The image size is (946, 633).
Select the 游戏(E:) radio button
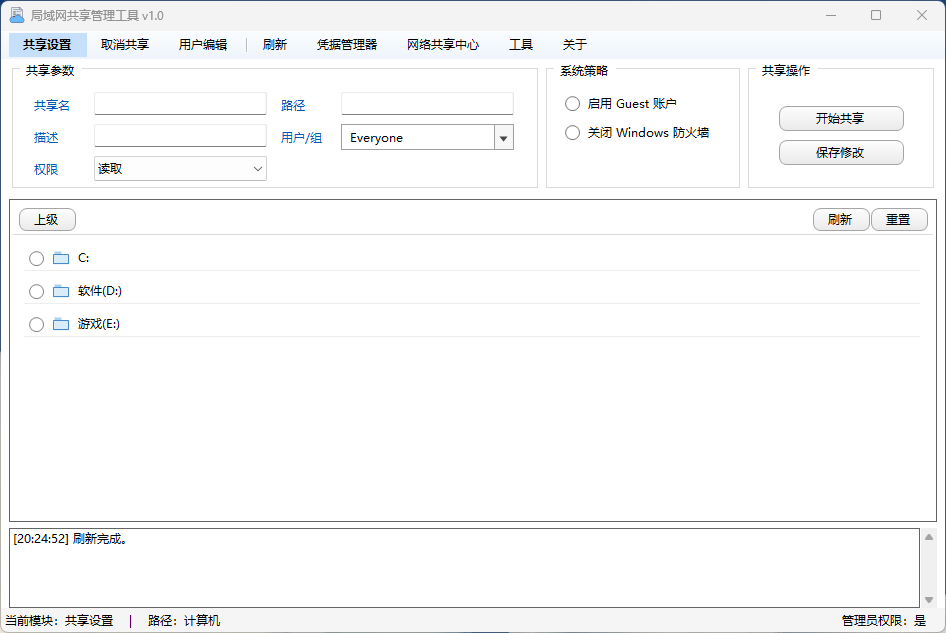(36, 324)
